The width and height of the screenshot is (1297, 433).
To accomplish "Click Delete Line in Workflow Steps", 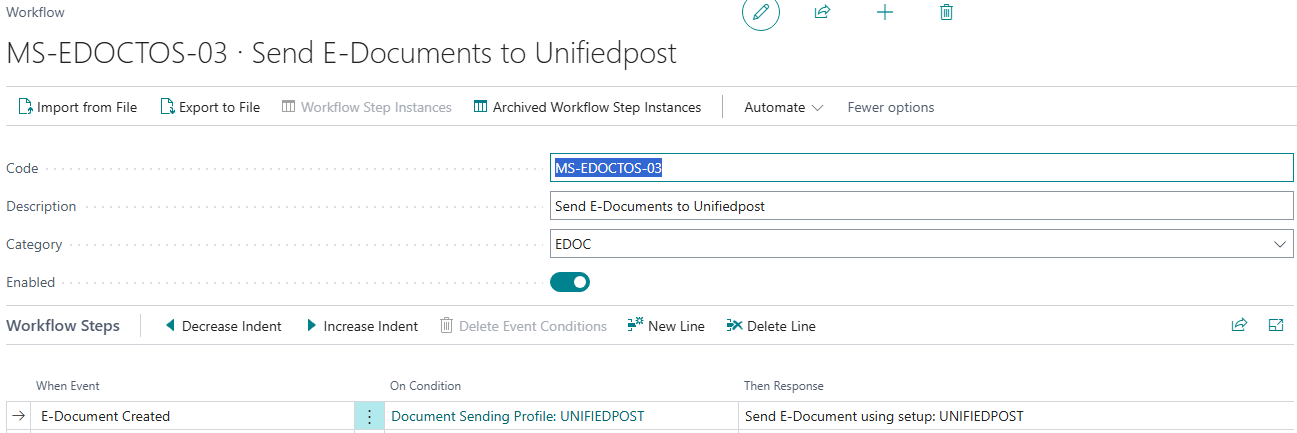I will pos(771,326).
